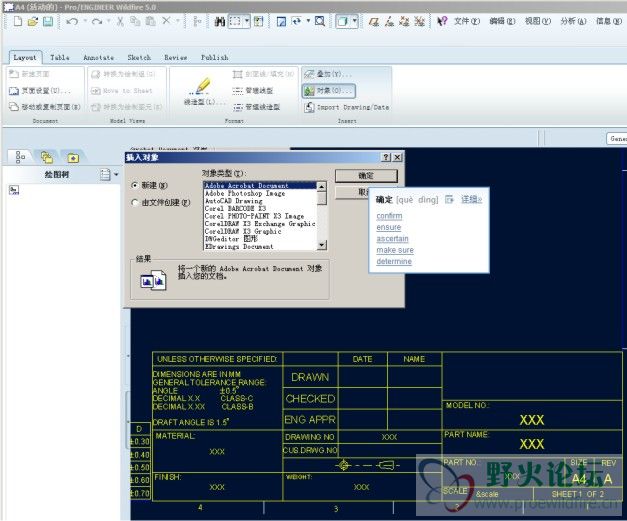Switch to the Table ribbon tab
Image resolution: width=627 pixels, height=521 pixels.
tap(60, 58)
